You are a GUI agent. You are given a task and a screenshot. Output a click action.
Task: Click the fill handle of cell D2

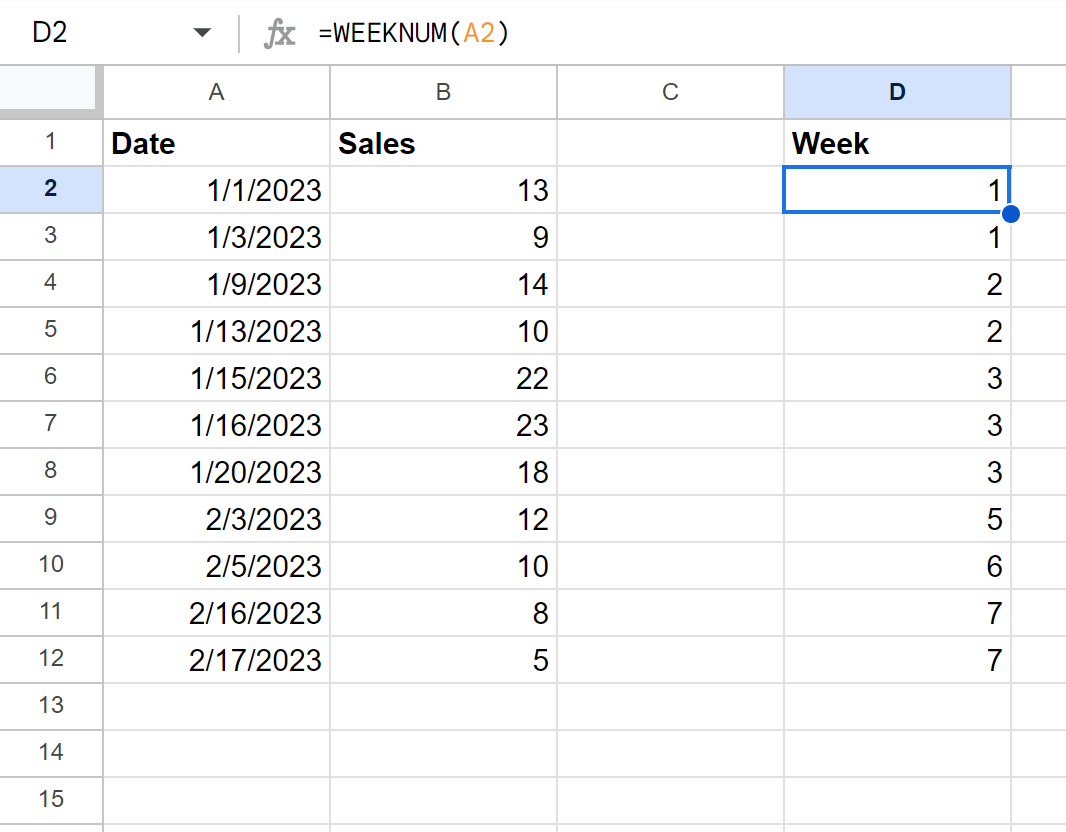pyautogui.click(x=1011, y=213)
